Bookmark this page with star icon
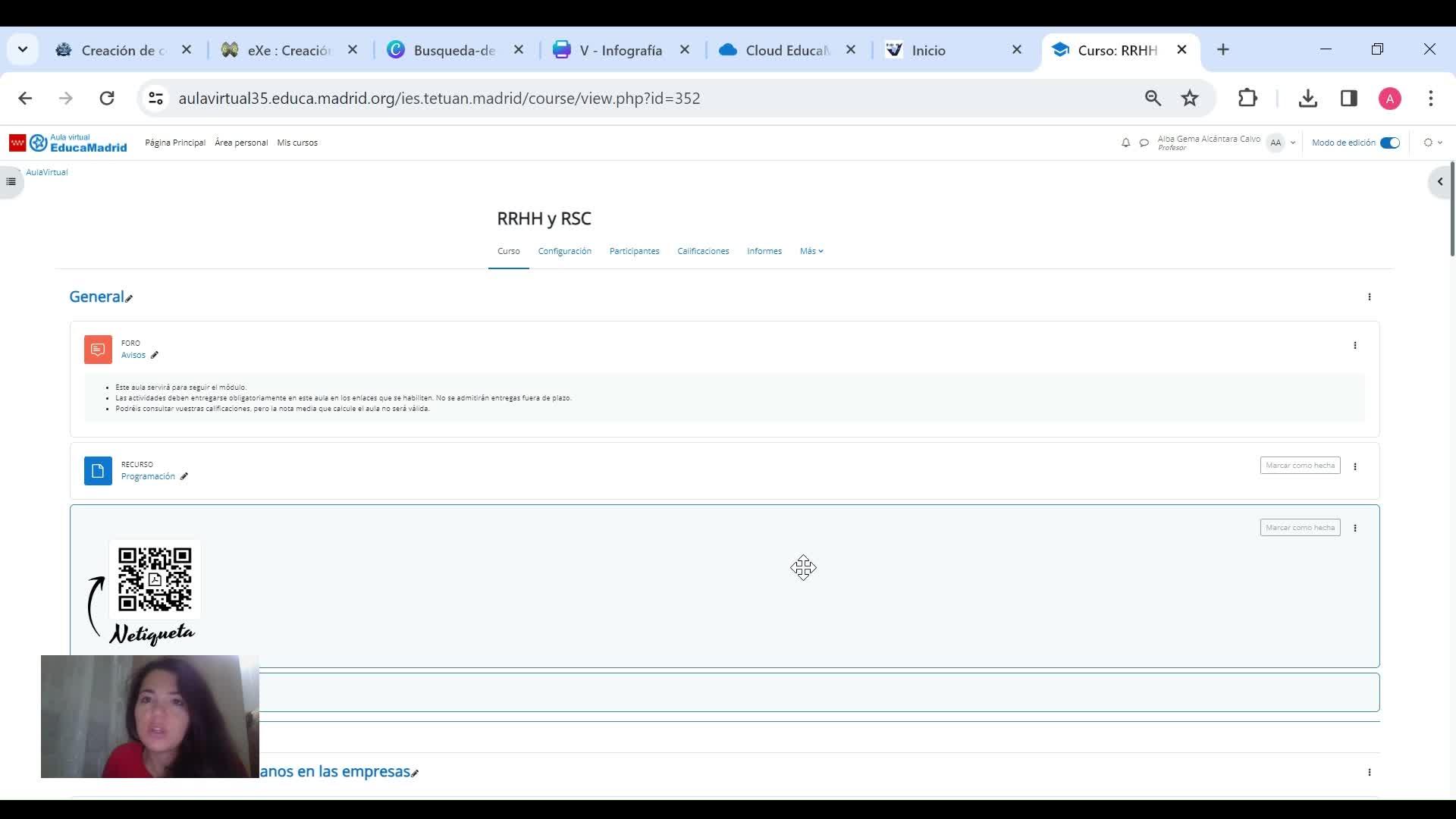The width and height of the screenshot is (1456, 819). pyautogui.click(x=1190, y=98)
